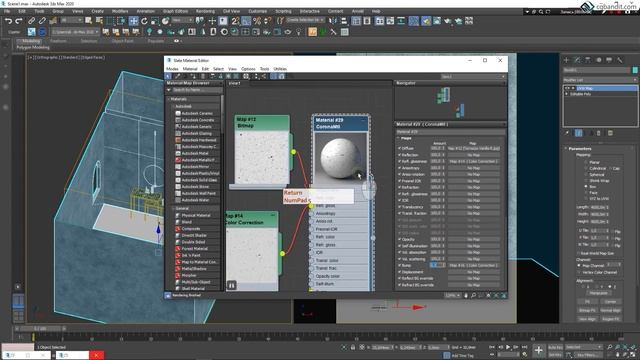
Task: Click the pin stack icon below modifier list
Action: (567, 133)
